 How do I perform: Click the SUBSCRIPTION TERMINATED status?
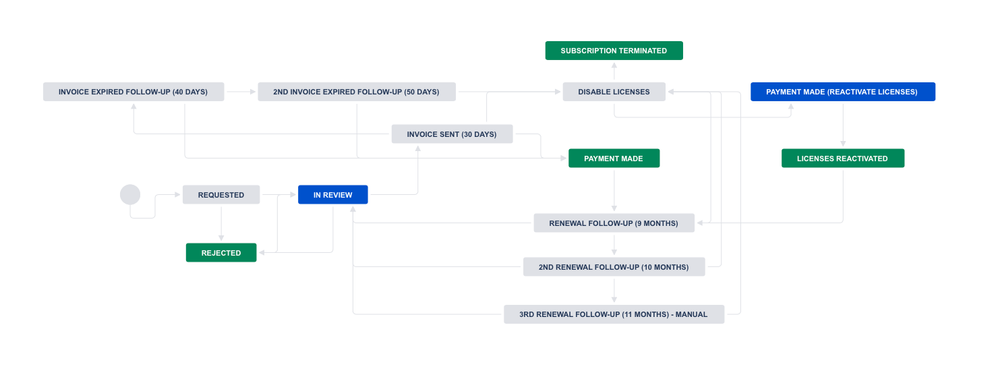614,50
